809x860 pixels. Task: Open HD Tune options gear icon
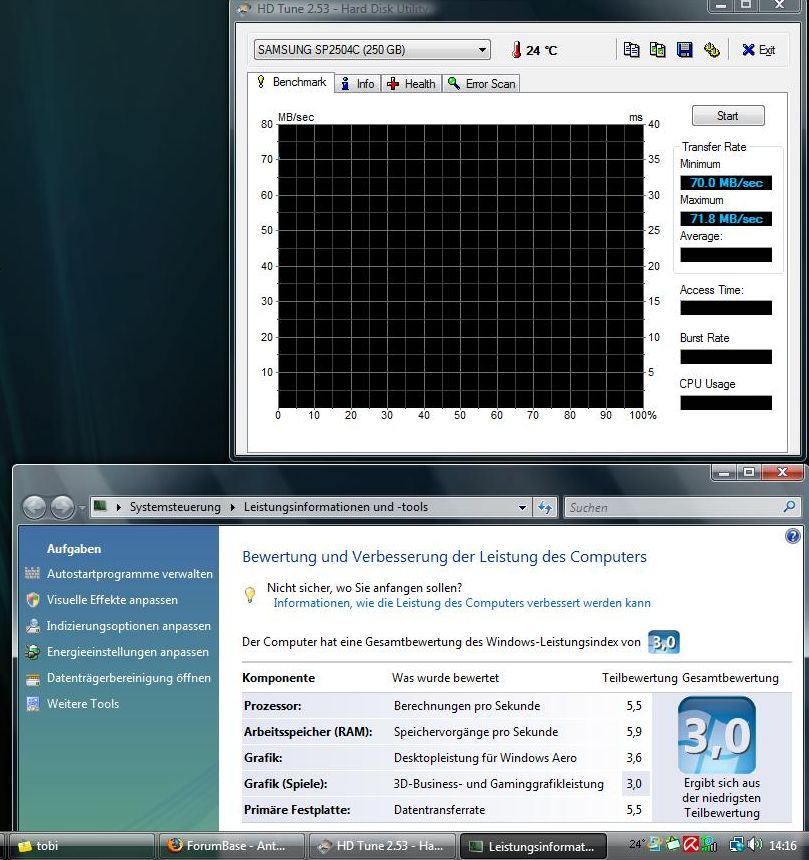click(711, 50)
